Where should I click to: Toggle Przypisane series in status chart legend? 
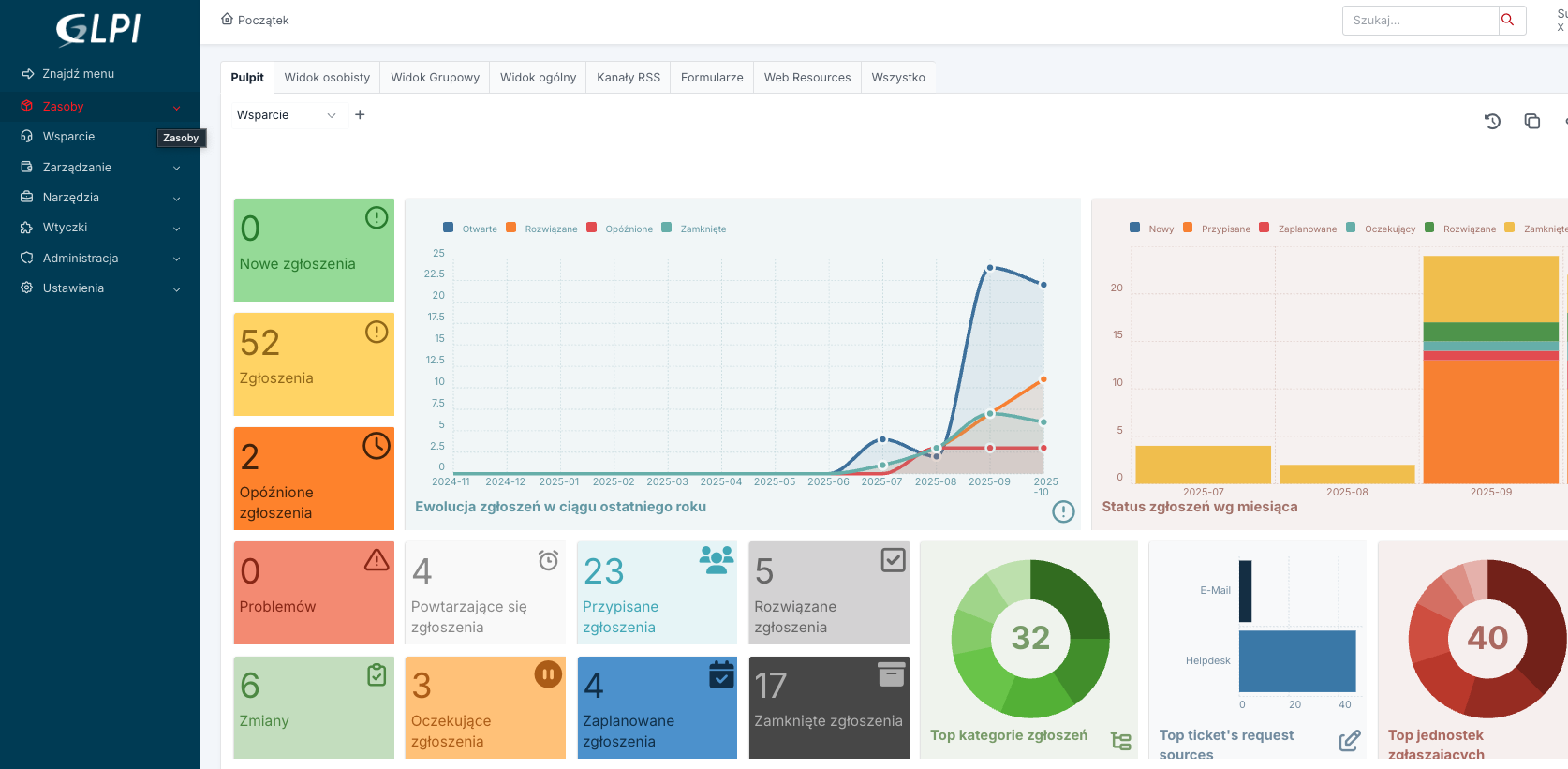(x=1217, y=229)
